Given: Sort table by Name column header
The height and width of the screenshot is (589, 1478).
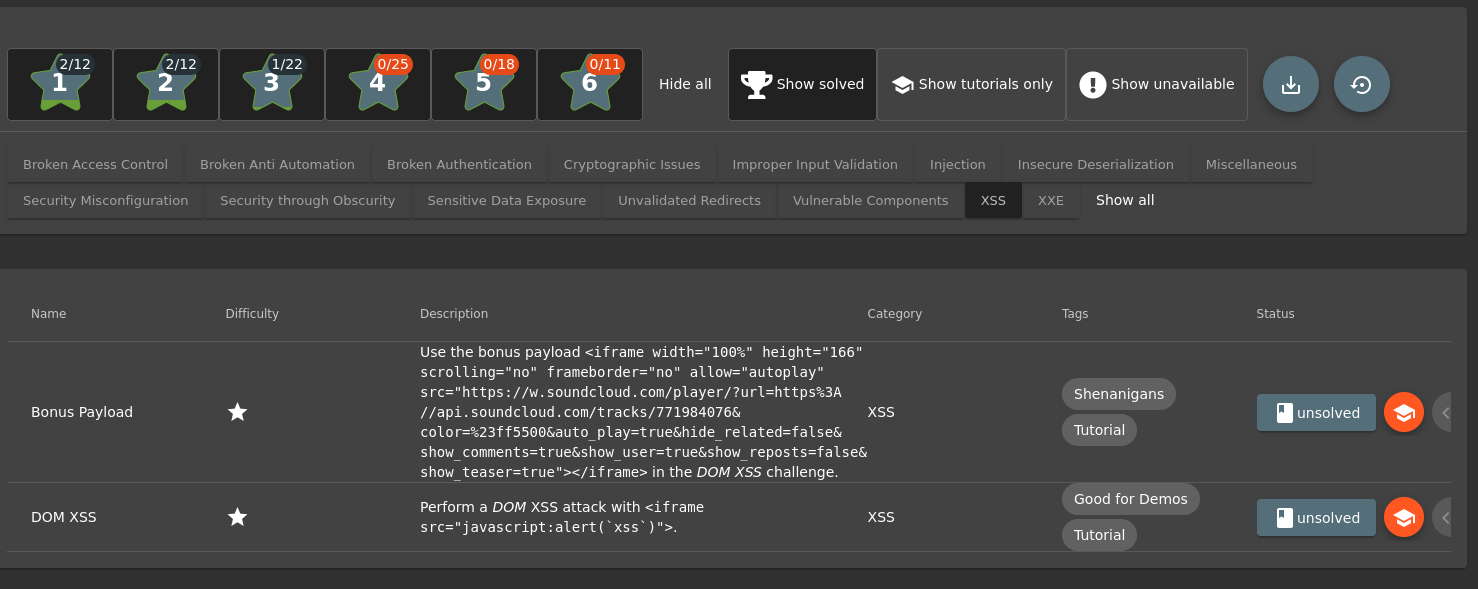Looking at the screenshot, I should pos(48,314).
